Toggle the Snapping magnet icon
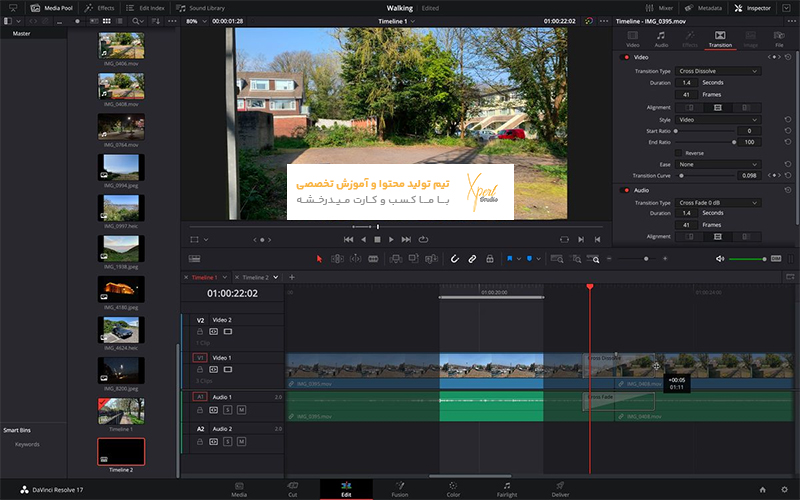Viewport: 800px width, 500px height. (455, 259)
